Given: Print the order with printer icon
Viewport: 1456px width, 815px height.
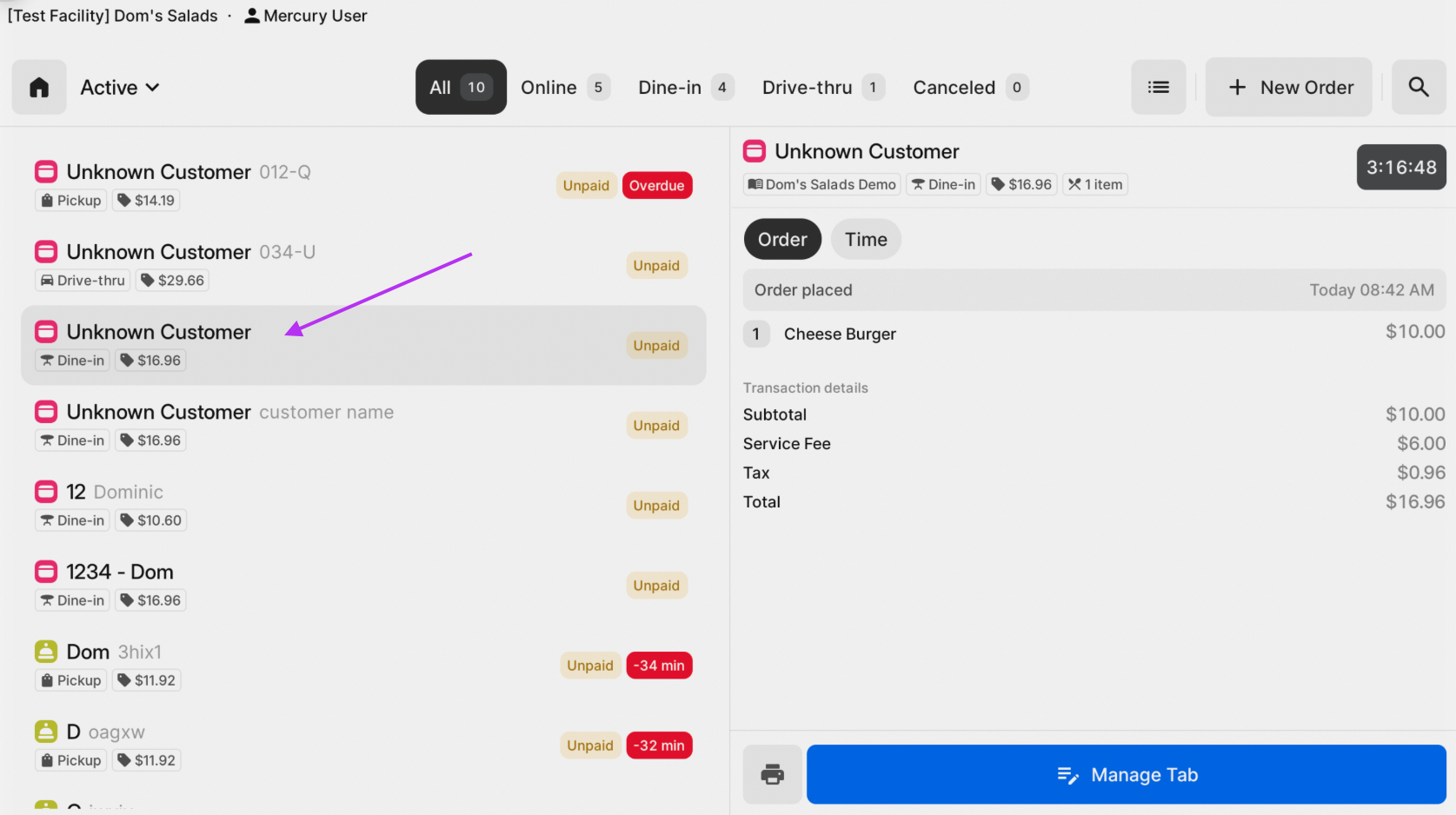Looking at the screenshot, I should click(x=772, y=774).
